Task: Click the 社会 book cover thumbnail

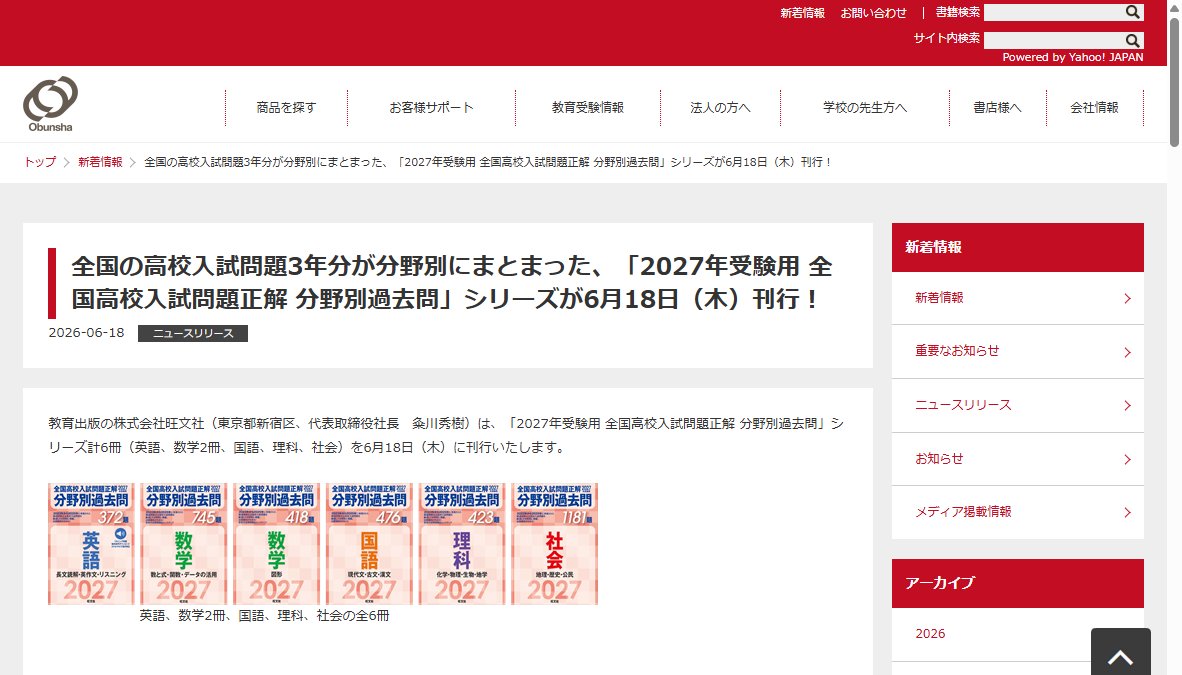Action: (x=555, y=544)
